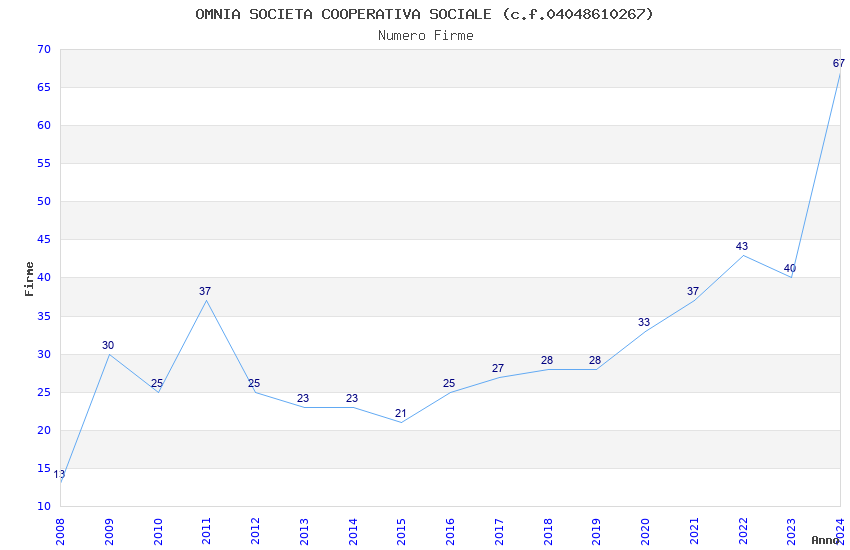The image size is (850, 550).
Task: Click the y-axis tick label 45
Action: tap(44, 239)
